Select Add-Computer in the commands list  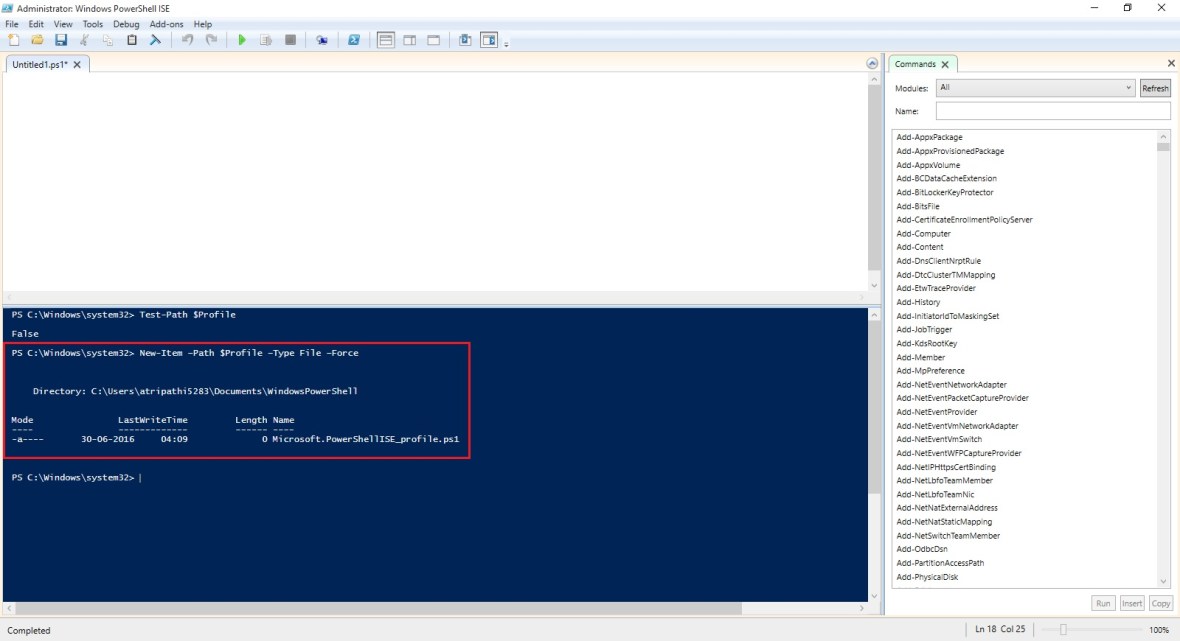click(923, 233)
